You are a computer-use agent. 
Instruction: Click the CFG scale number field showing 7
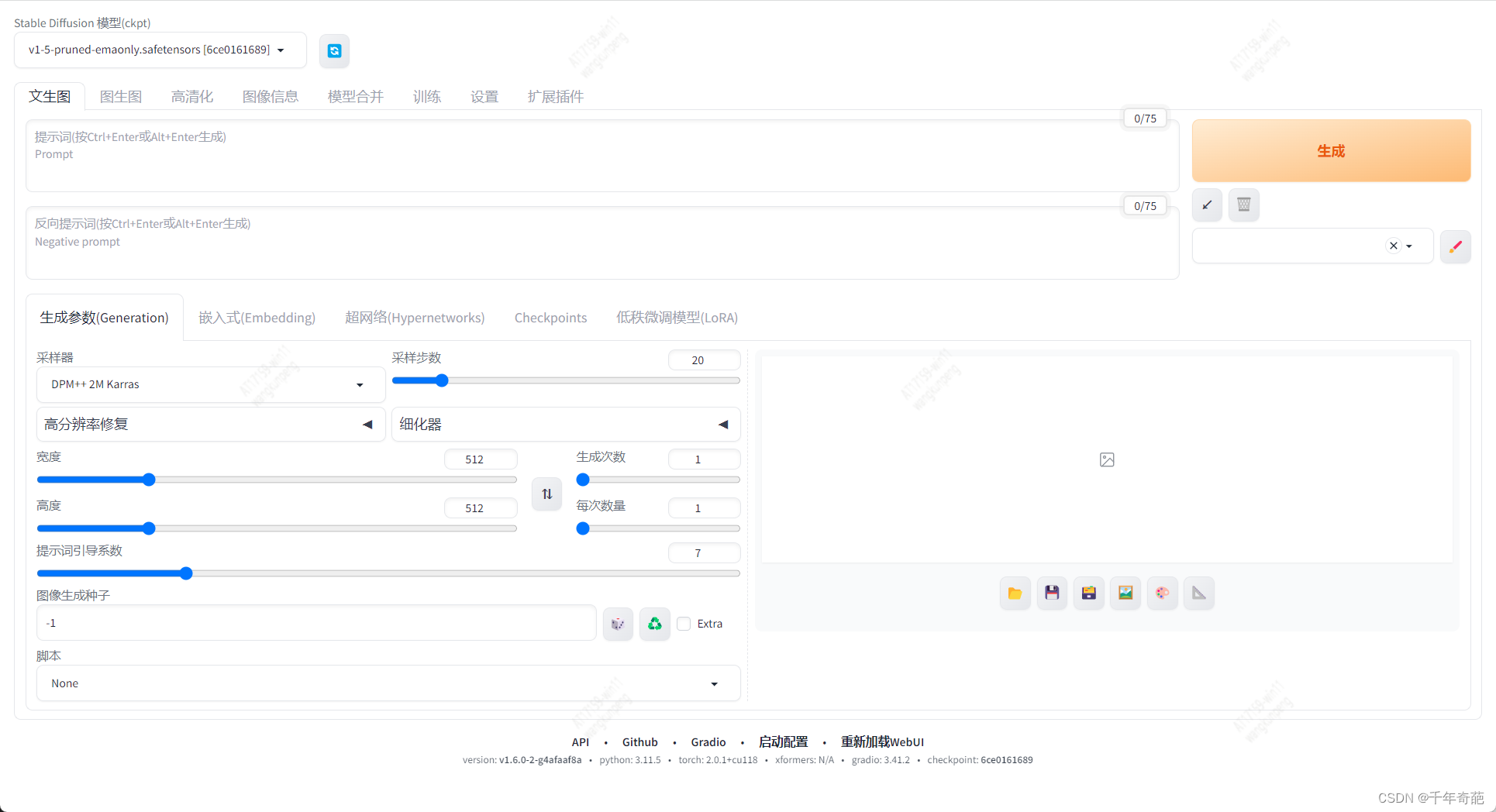pyautogui.click(x=704, y=553)
